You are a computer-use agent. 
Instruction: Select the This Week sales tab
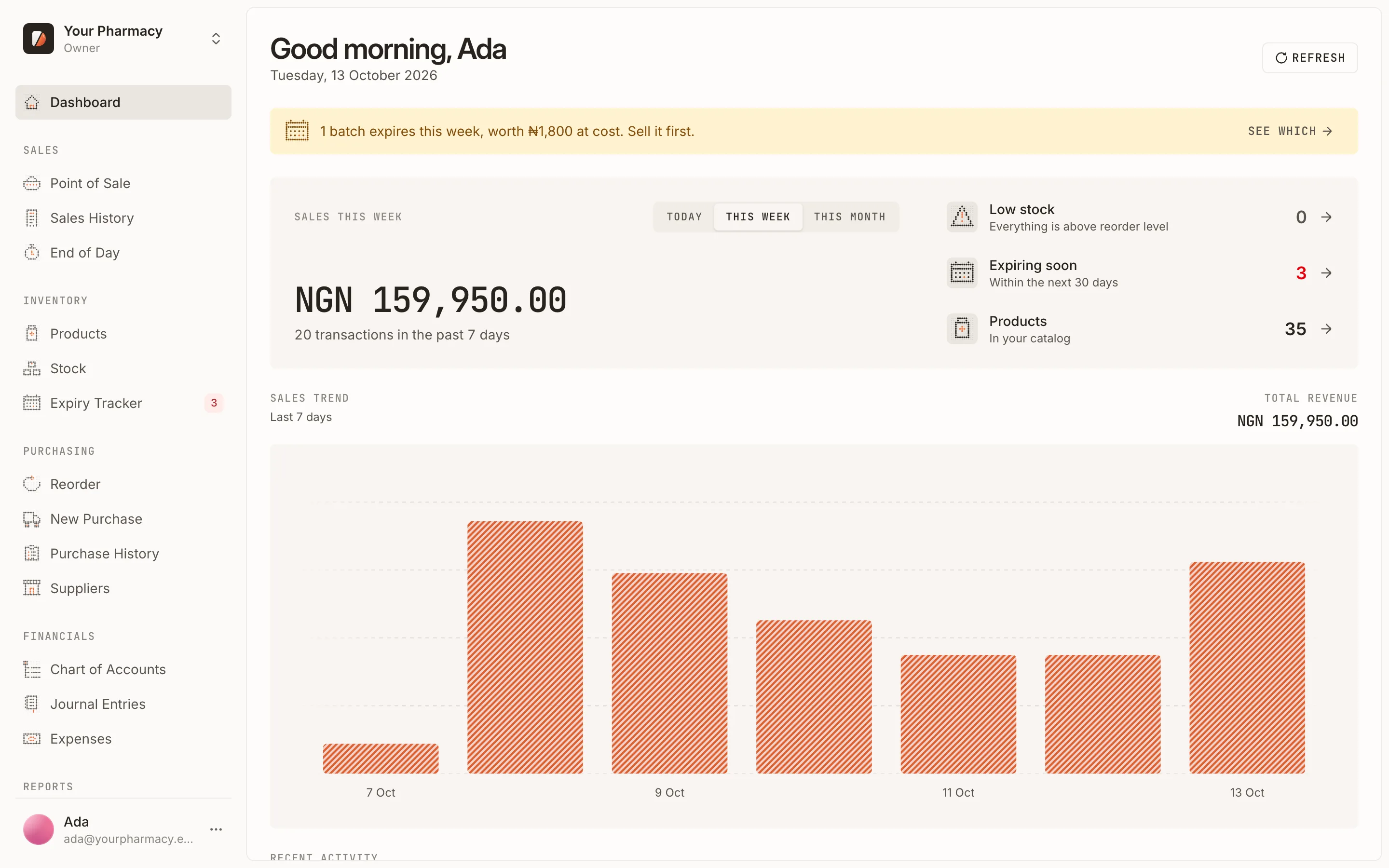758,217
